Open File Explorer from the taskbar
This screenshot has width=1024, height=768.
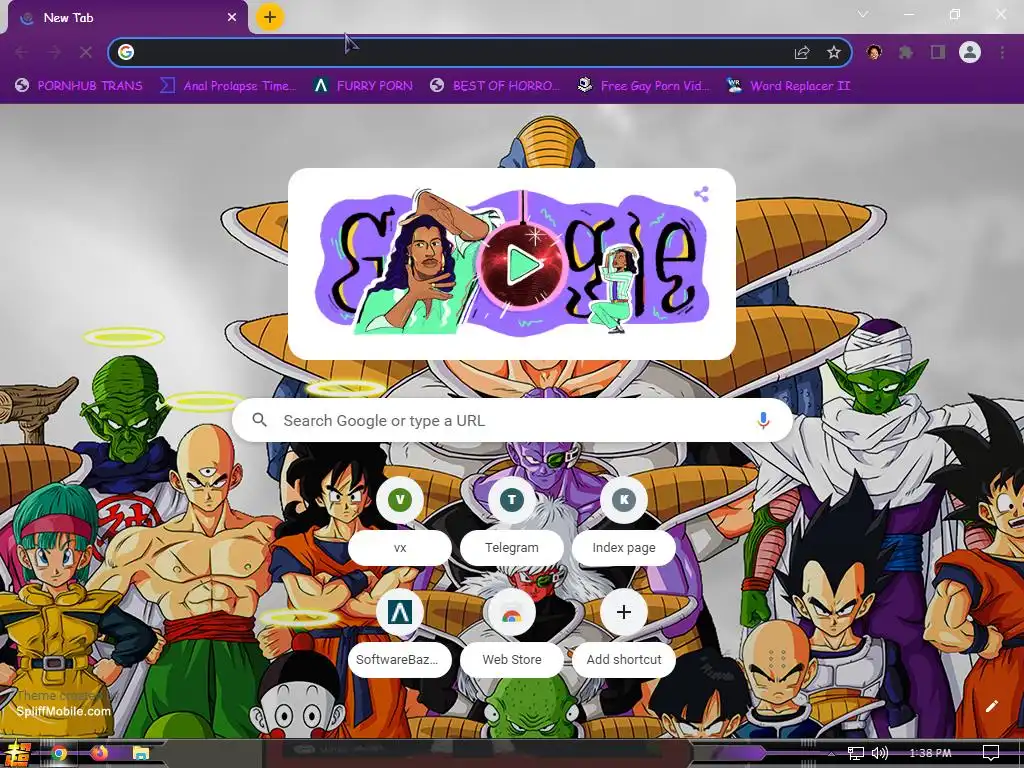(140, 754)
